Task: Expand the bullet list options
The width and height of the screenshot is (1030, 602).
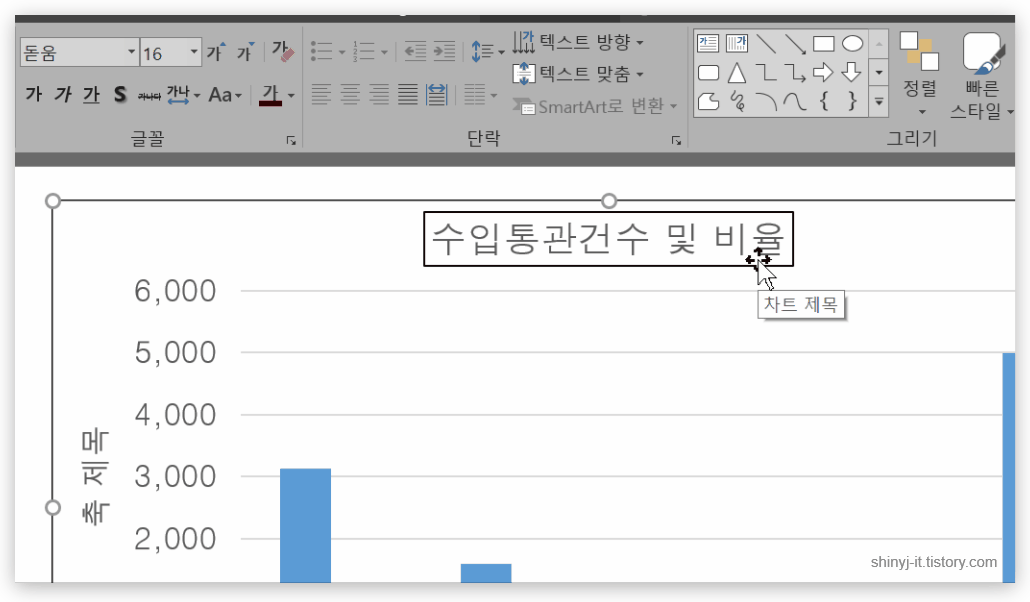Action: click(x=342, y=52)
